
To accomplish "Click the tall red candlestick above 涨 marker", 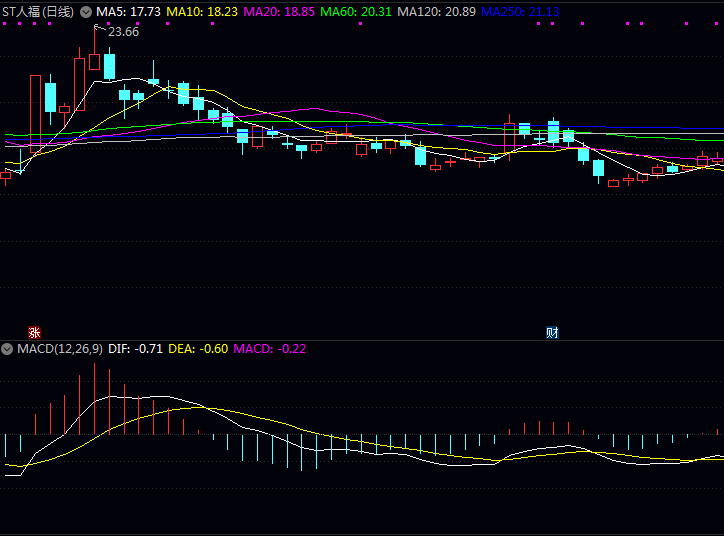I will (x=36, y=113).
